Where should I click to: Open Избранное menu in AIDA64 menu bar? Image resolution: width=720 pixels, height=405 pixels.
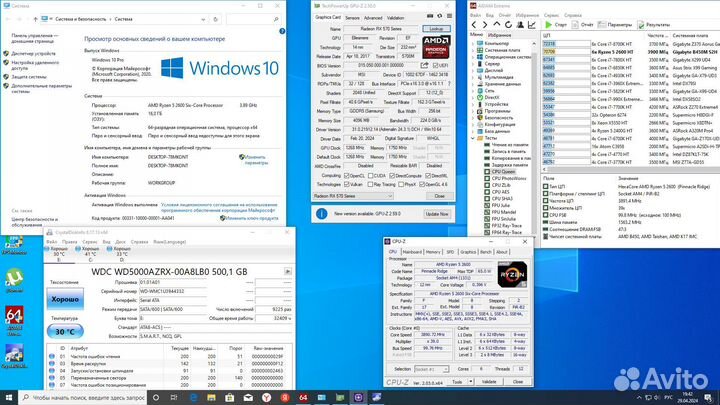coord(527,15)
